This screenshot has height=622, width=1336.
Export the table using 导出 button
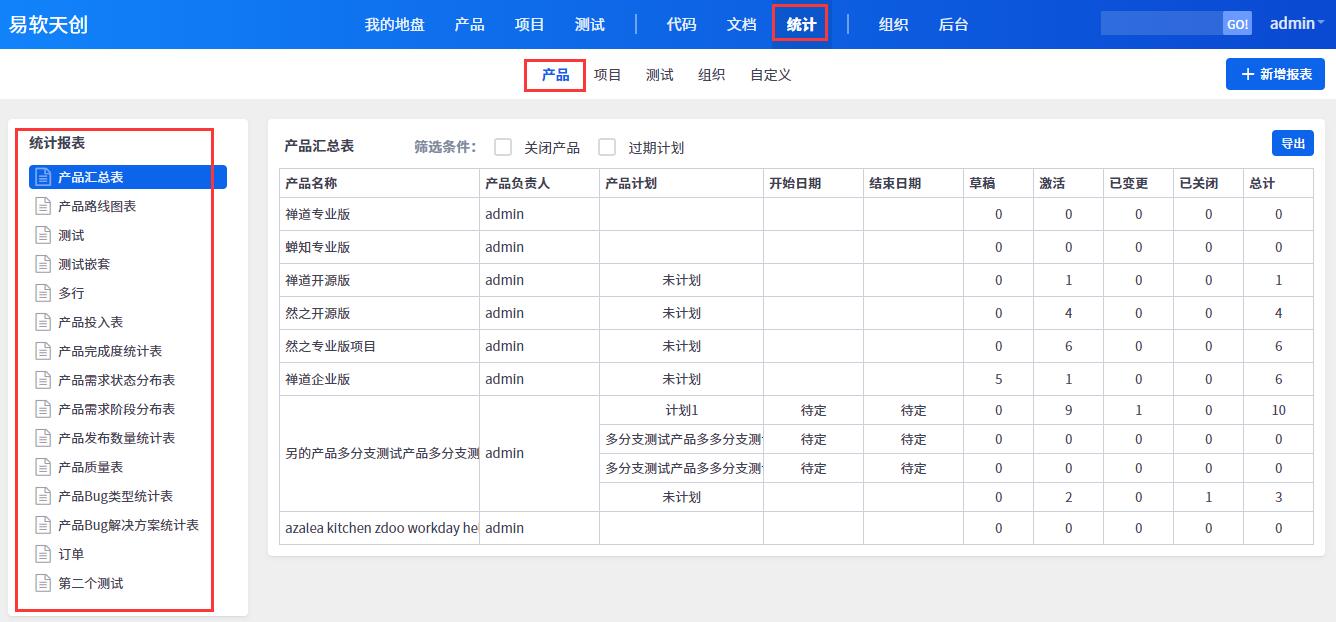point(1292,143)
